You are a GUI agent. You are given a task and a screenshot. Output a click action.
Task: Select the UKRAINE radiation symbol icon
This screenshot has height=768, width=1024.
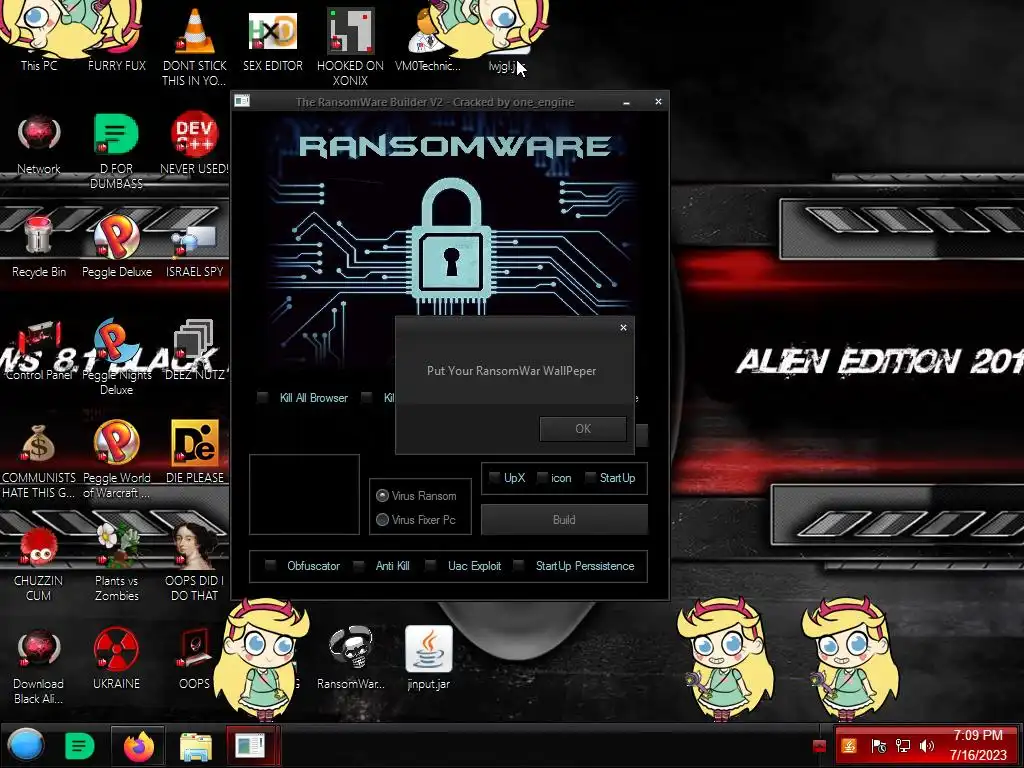116,658
